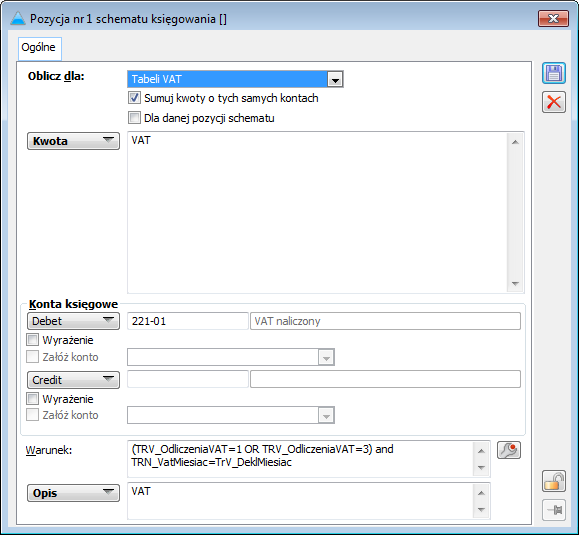Open the condition wizard via wrench icon
The height and width of the screenshot is (535, 579).
coord(508,450)
